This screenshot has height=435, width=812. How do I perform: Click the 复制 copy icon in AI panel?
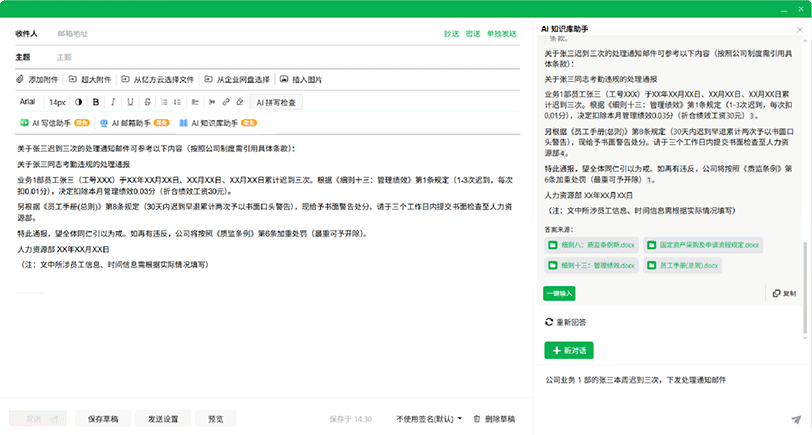point(783,293)
